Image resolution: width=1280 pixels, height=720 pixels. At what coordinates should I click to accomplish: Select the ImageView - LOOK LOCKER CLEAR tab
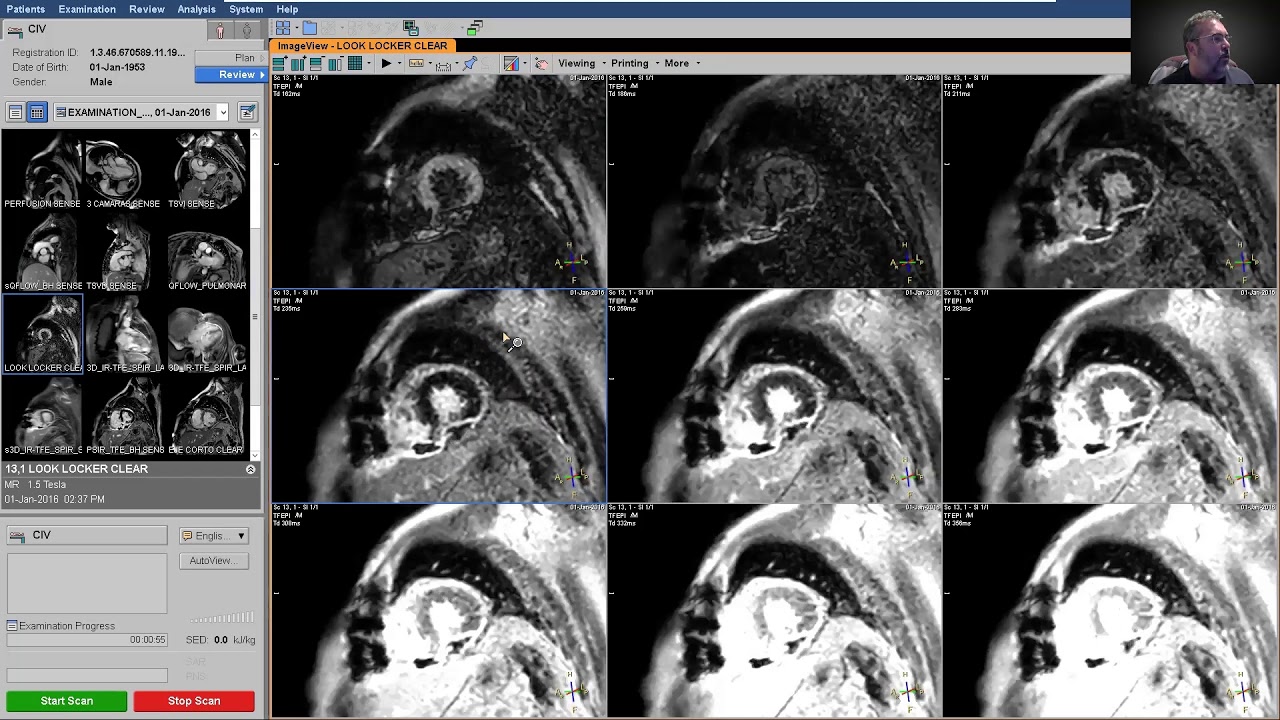click(362, 46)
